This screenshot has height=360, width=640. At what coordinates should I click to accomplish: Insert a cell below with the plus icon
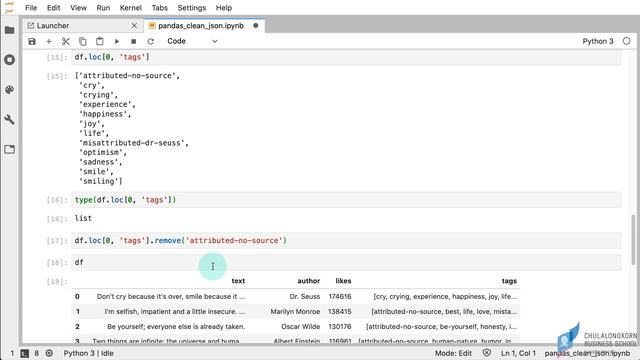coord(49,41)
